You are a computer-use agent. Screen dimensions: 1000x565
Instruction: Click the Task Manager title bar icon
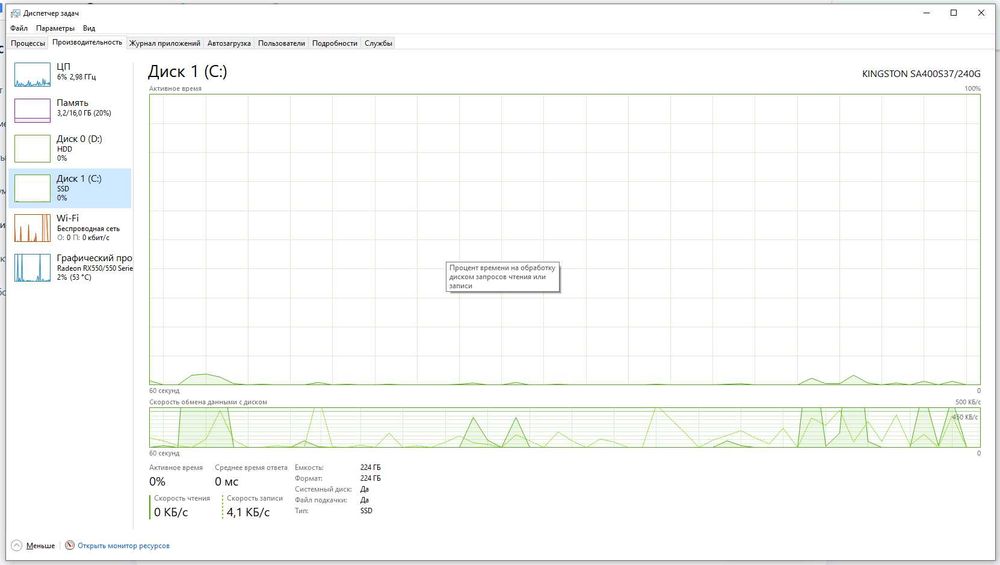[15, 13]
